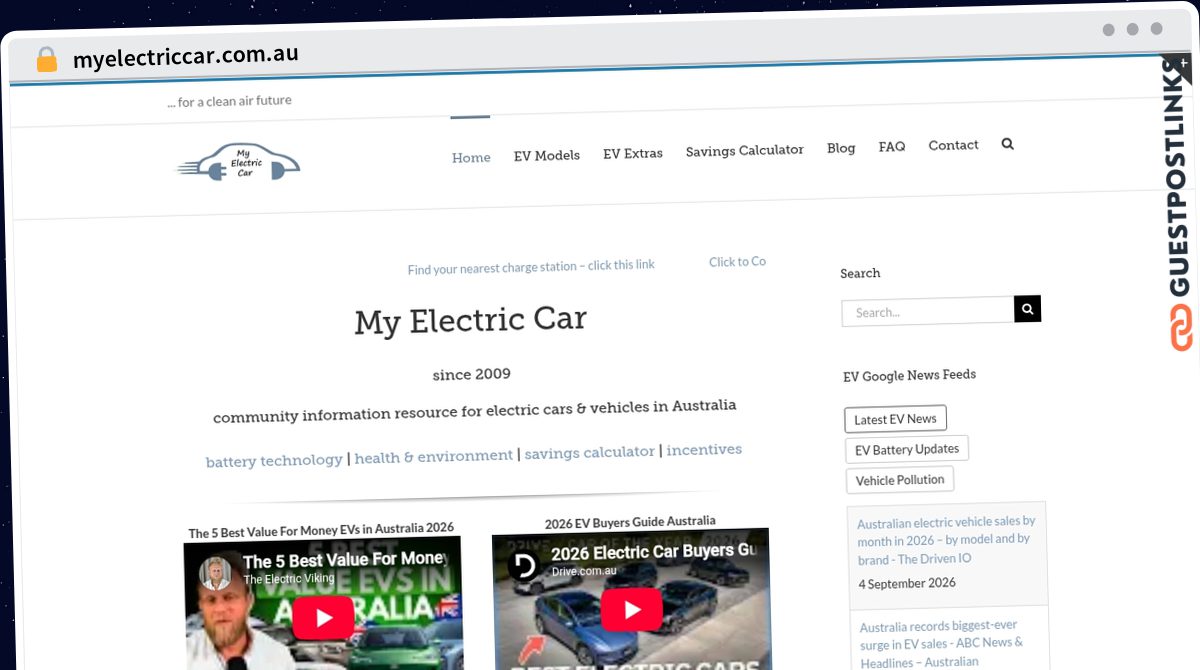Click the community information resource description
The width and height of the screenshot is (1200, 670).
click(x=475, y=411)
